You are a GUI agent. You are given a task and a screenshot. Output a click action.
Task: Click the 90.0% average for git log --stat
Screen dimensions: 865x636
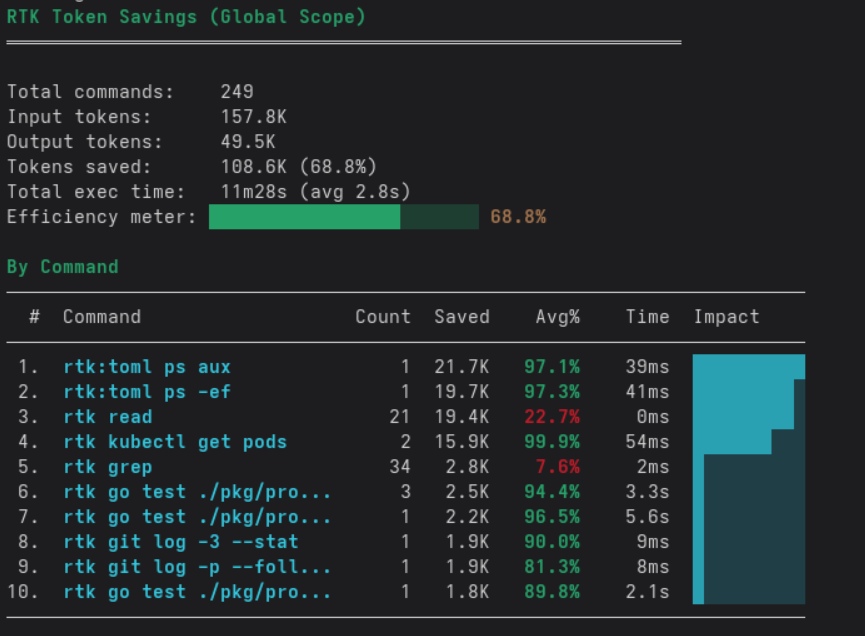pos(552,542)
